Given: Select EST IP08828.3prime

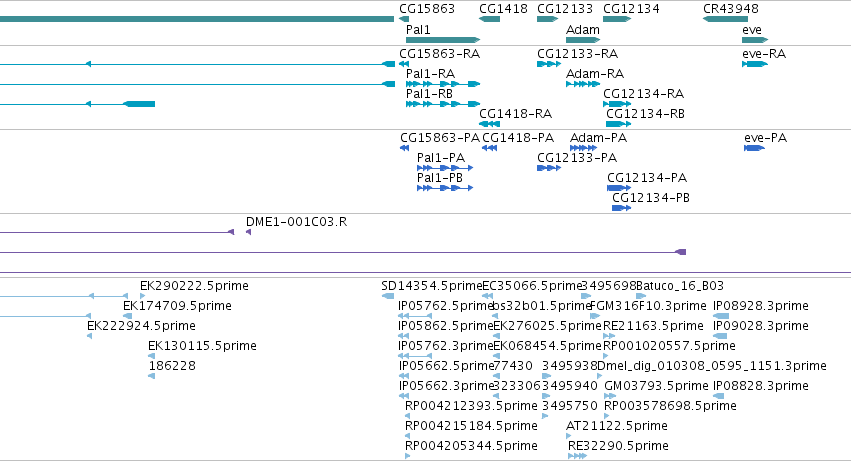Looking at the screenshot, I should [x=761, y=387].
